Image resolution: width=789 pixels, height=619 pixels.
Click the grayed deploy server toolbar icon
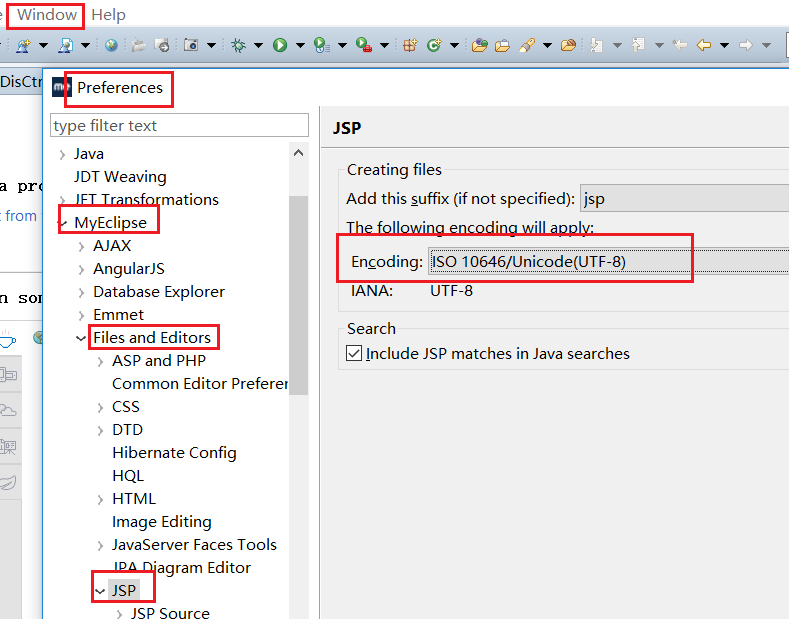pos(162,46)
